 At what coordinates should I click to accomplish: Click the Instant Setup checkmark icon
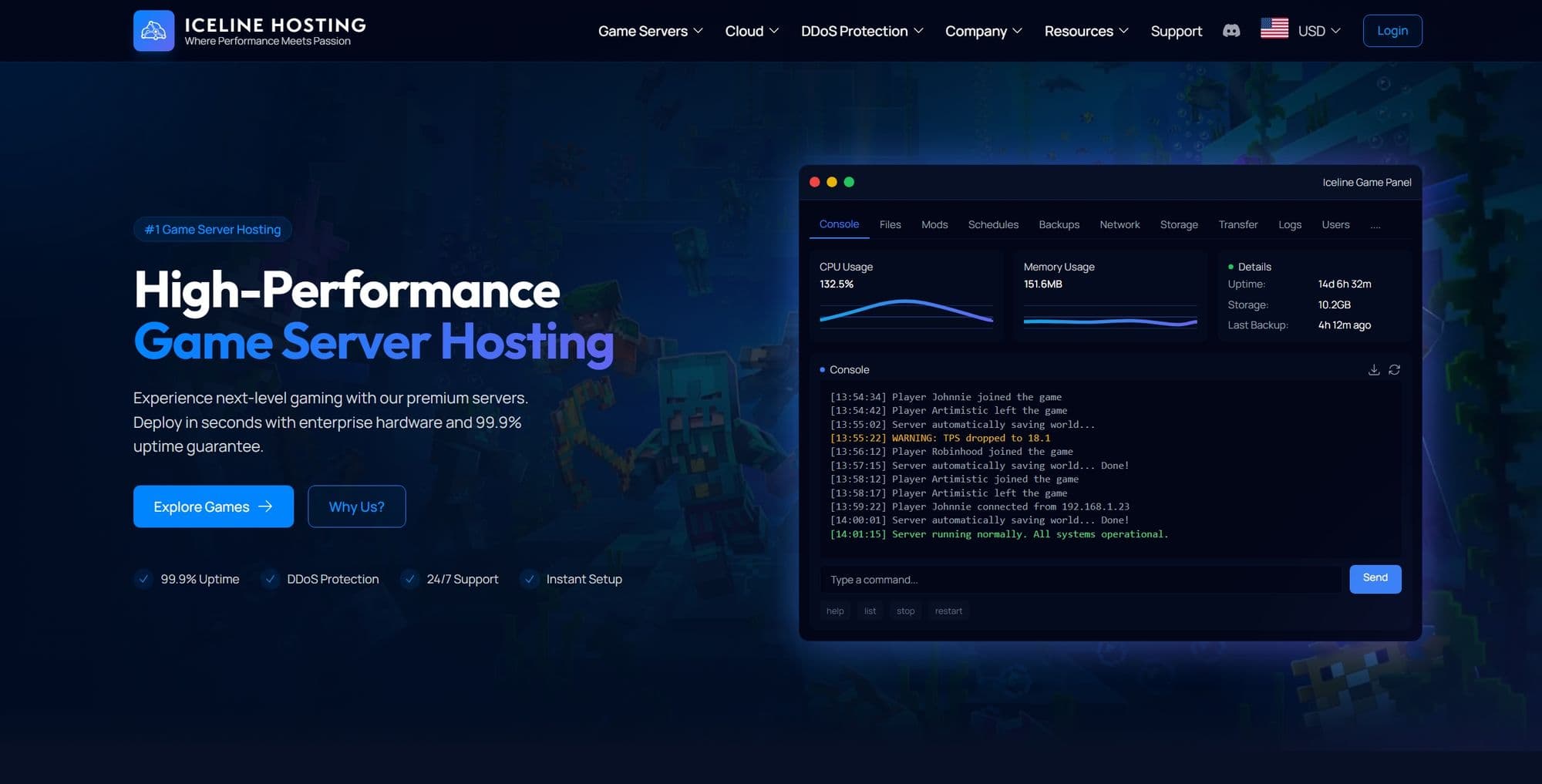(x=529, y=579)
